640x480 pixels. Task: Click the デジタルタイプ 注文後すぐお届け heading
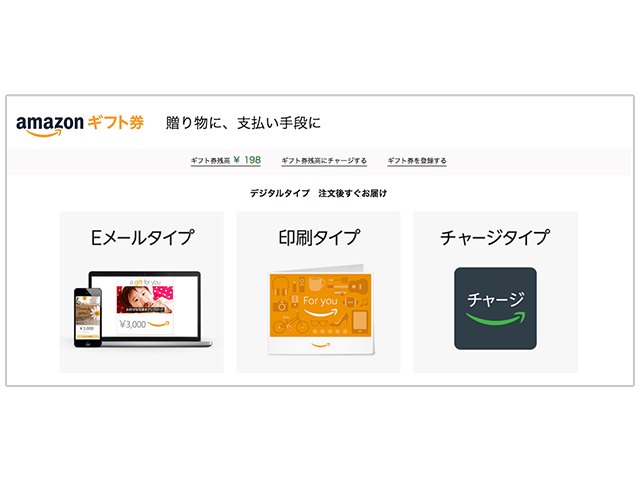318,193
